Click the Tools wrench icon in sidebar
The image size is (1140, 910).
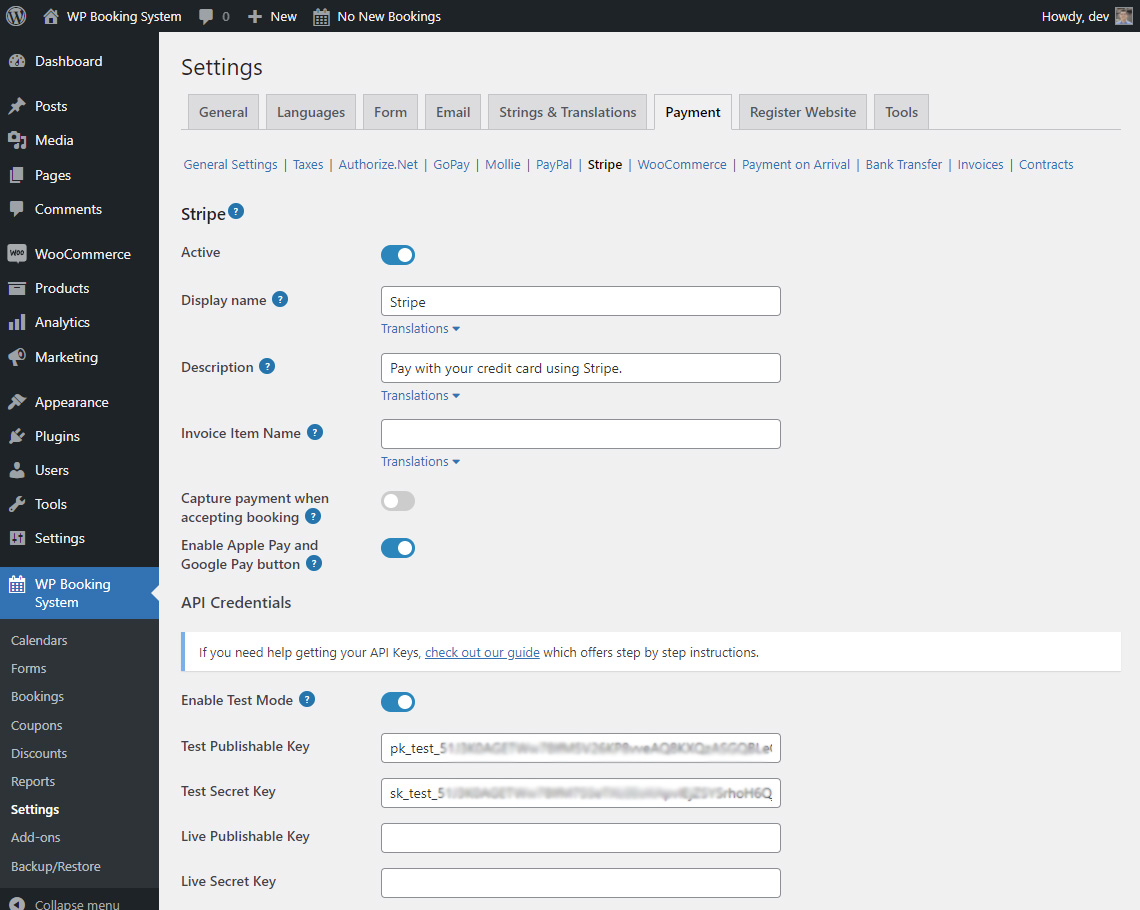(x=17, y=504)
